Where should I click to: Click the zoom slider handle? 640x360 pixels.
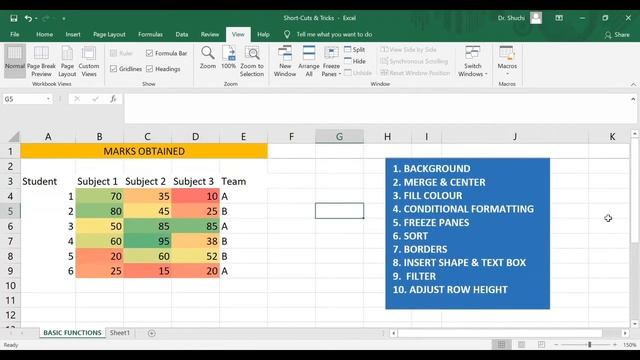[589, 345]
